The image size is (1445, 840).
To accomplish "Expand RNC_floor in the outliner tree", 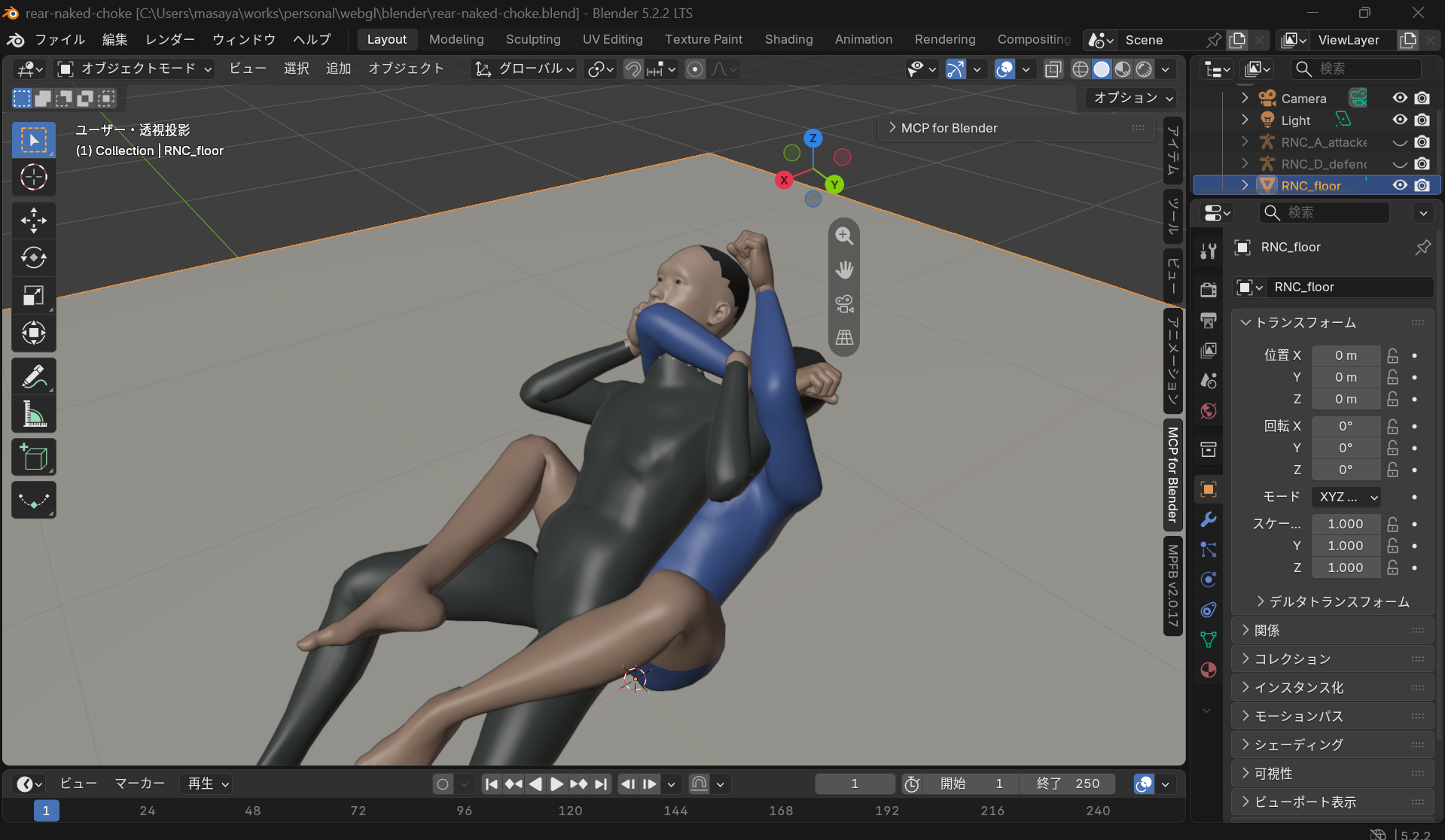I will [x=1245, y=185].
